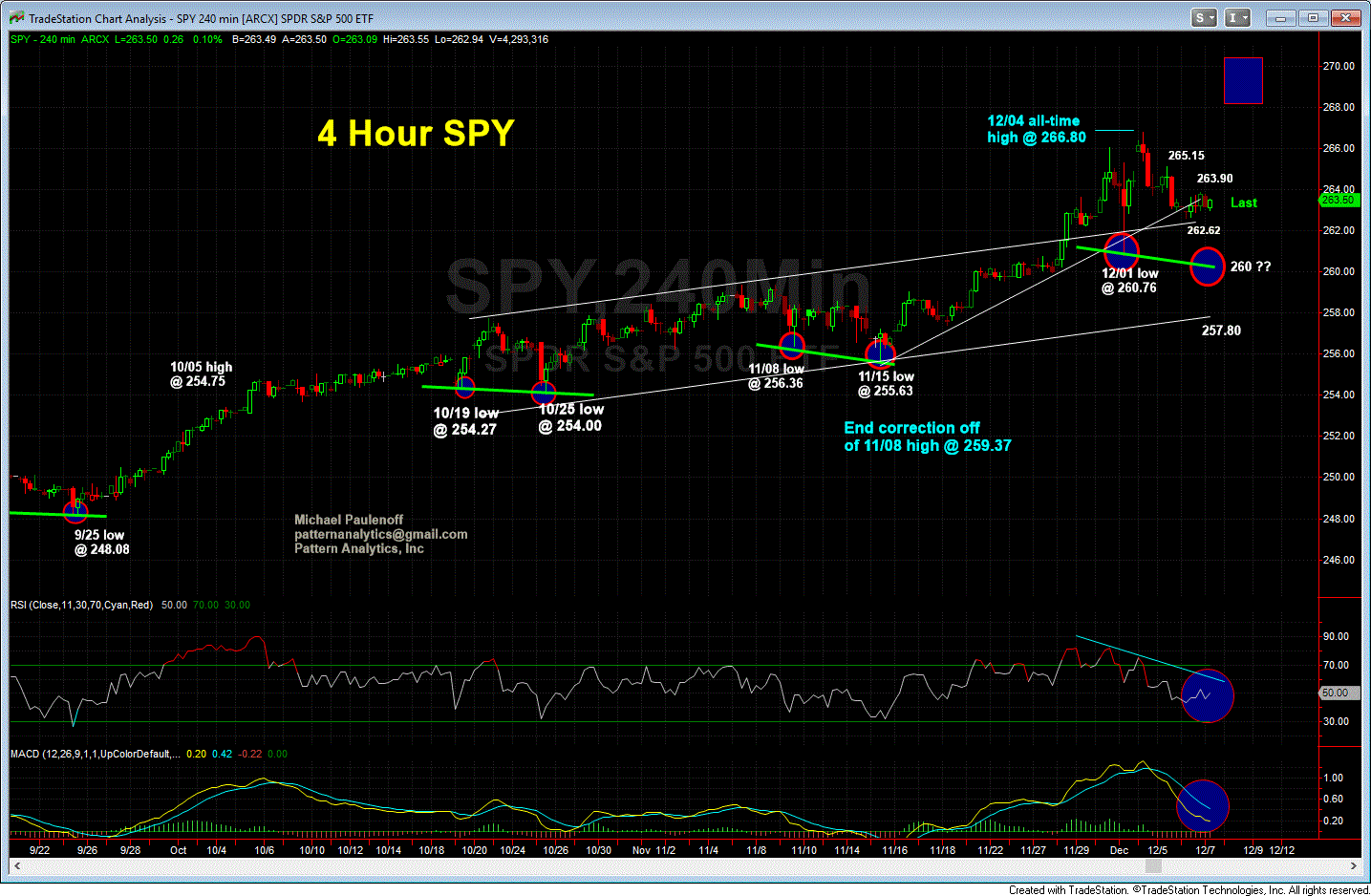Click the 'Nov 11/2' date on the time axis
Viewport: 1371px width, 896px height.
[x=653, y=850]
